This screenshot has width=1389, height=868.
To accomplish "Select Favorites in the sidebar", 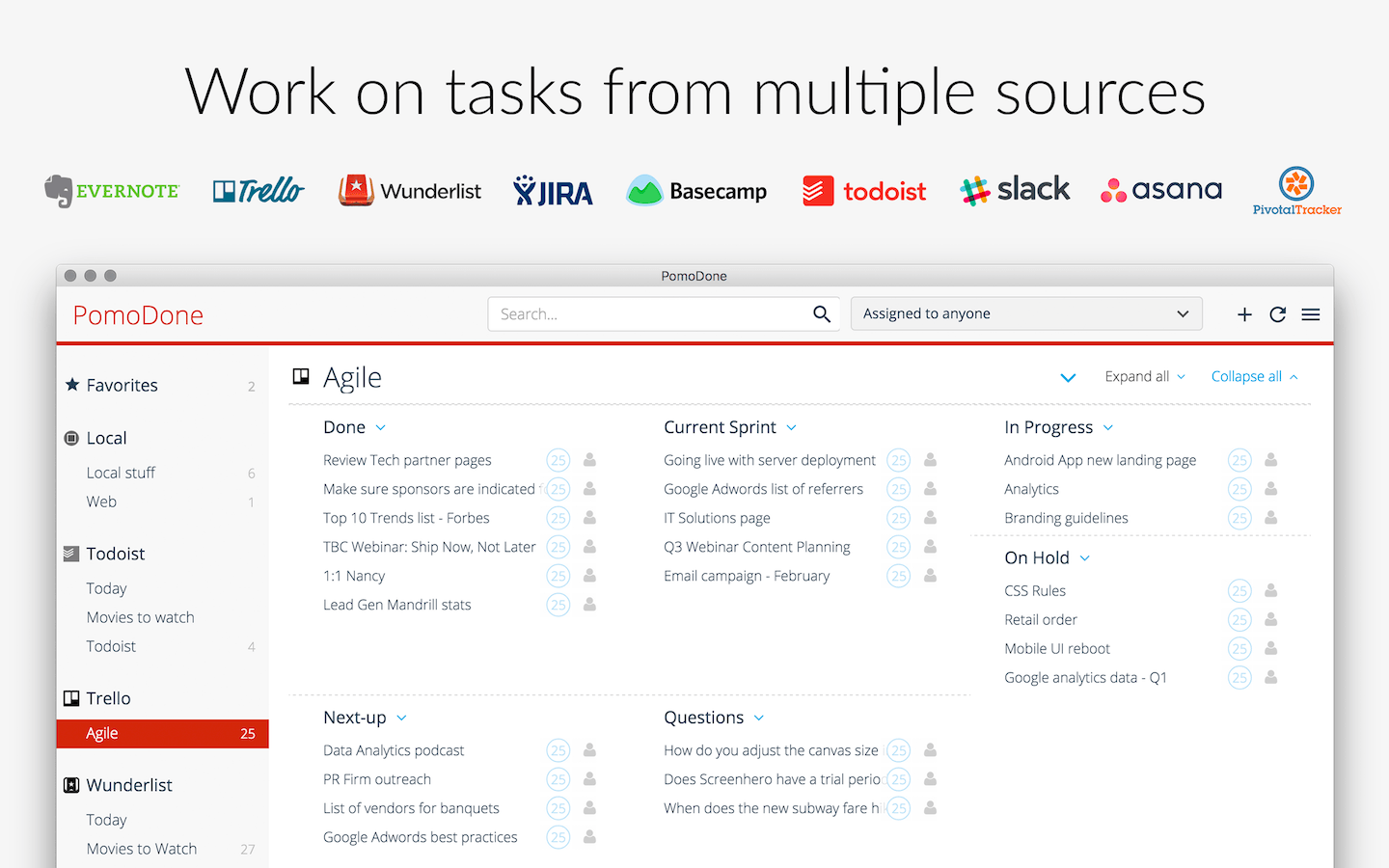I will click(122, 385).
